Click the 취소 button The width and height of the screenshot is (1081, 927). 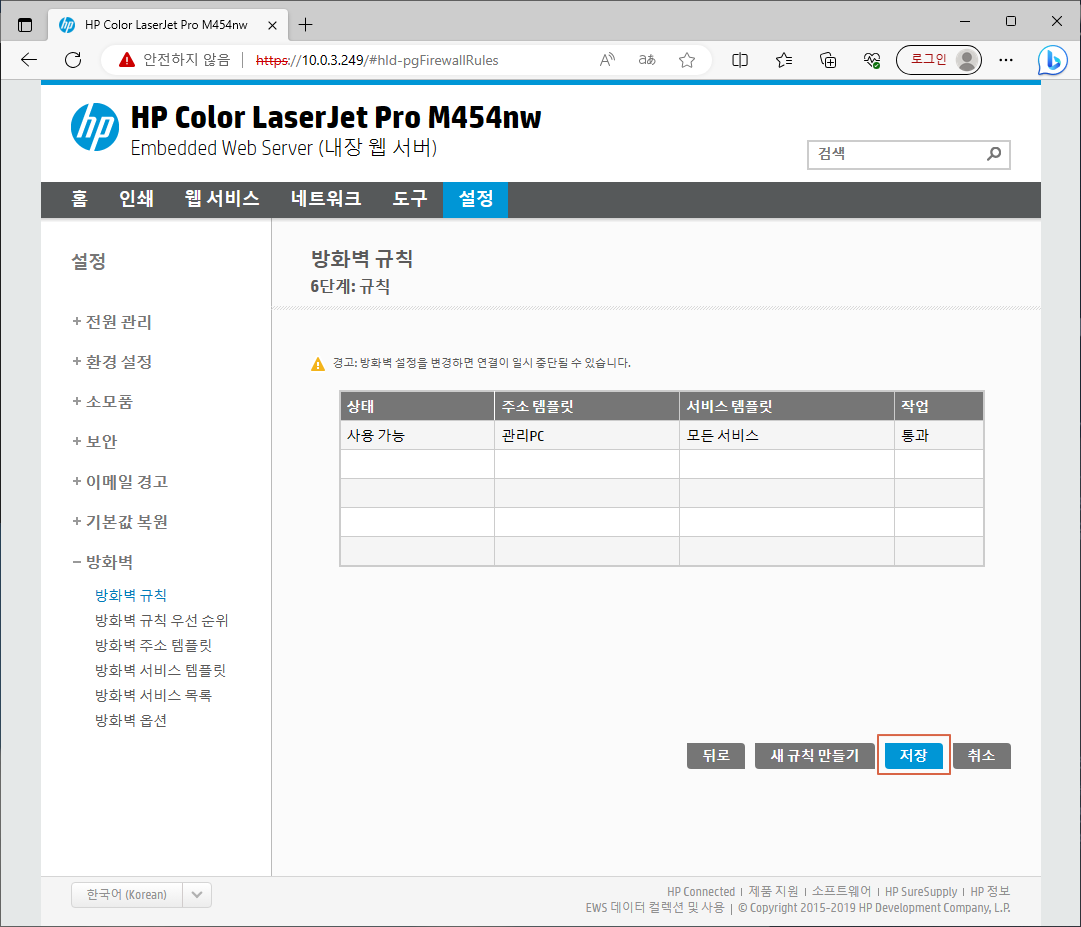pyautogui.click(x=982, y=755)
